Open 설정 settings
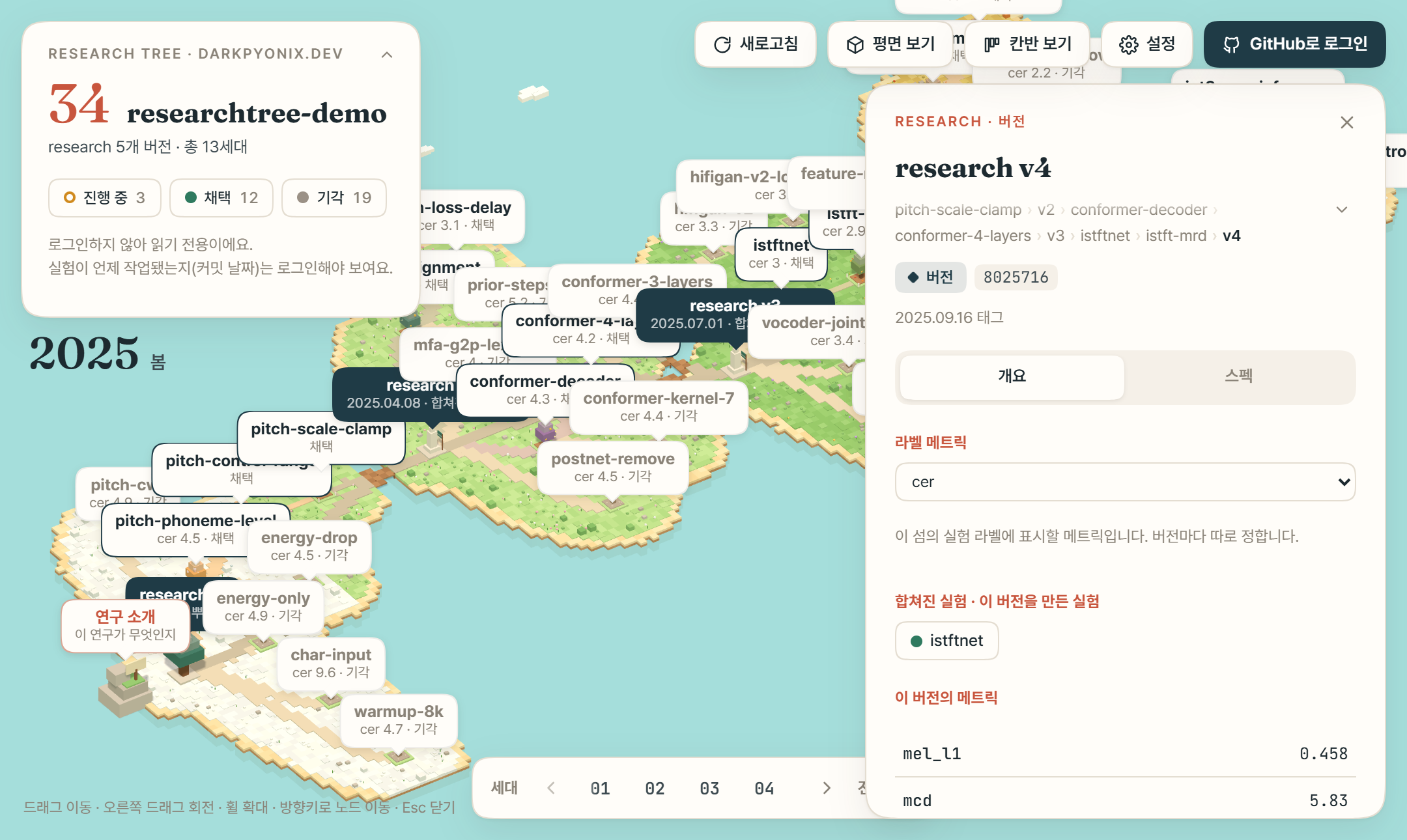This screenshot has height=840, width=1407. click(1146, 44)
